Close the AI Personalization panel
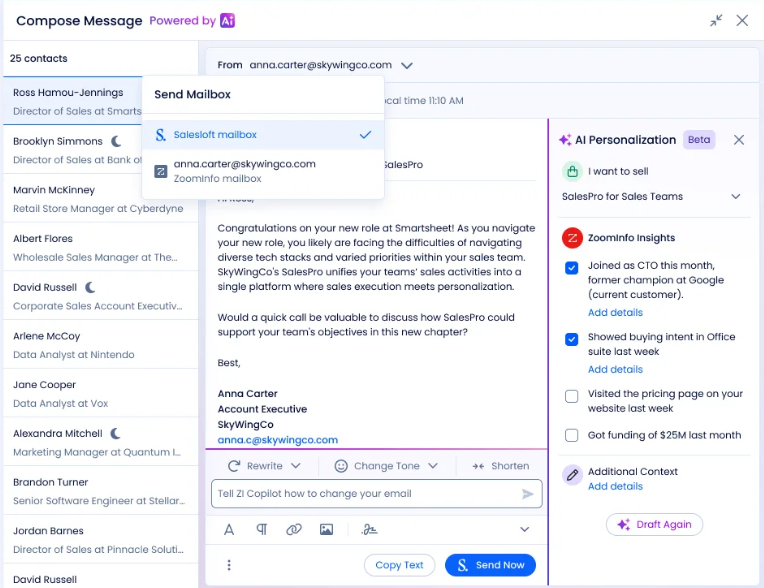The width and height of the screenshot is (764, 588). tap(739, 140)
